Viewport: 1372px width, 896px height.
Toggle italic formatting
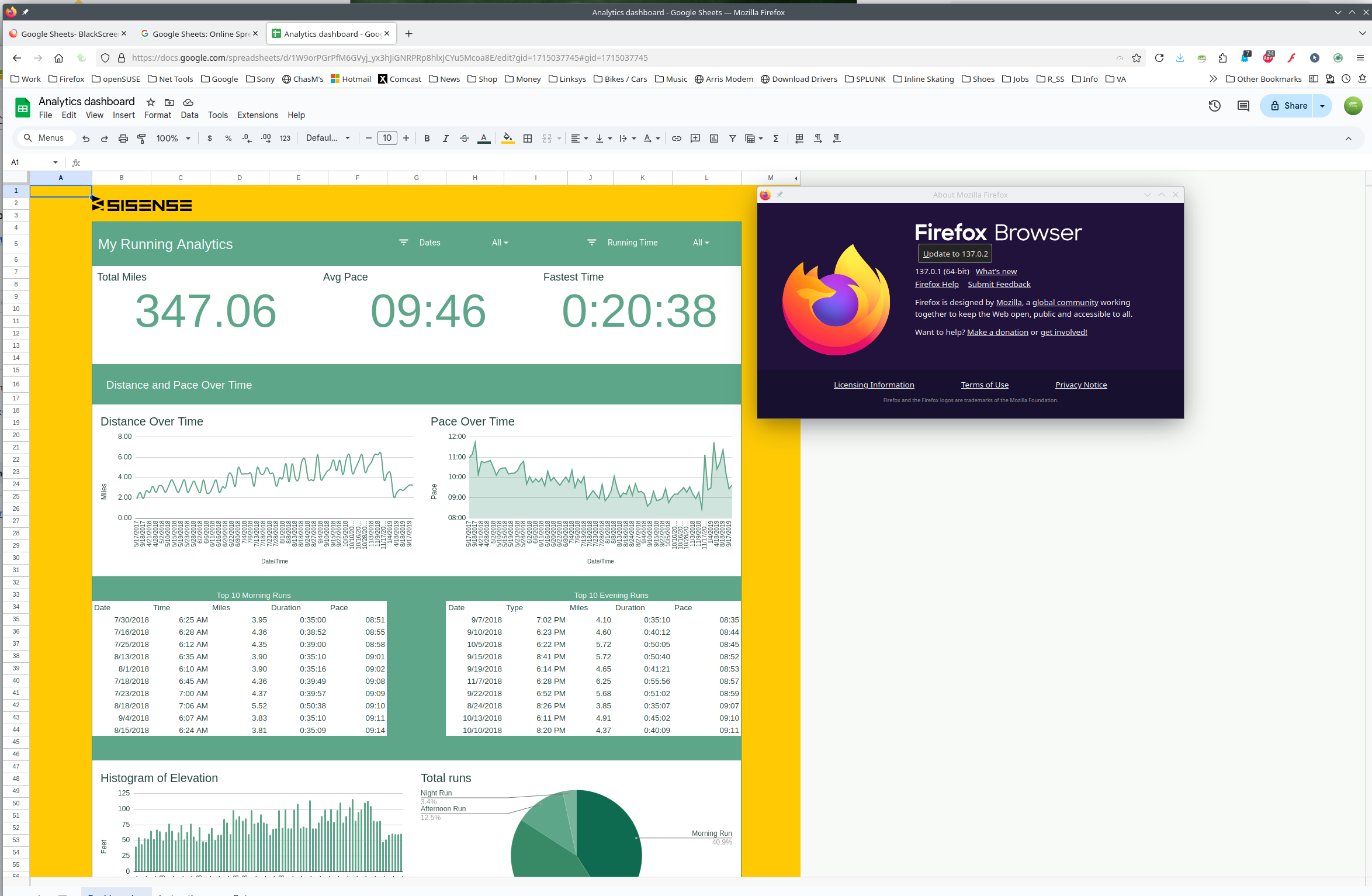446,139
